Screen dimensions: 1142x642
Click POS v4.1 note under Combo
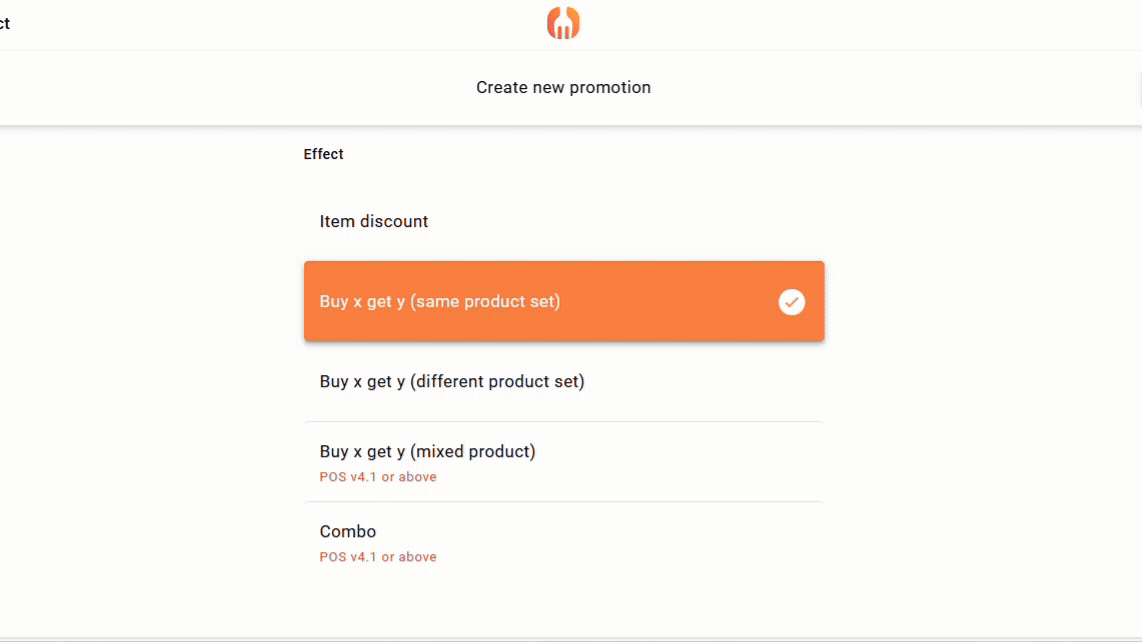pyautogui.click(x=378, y=557)
